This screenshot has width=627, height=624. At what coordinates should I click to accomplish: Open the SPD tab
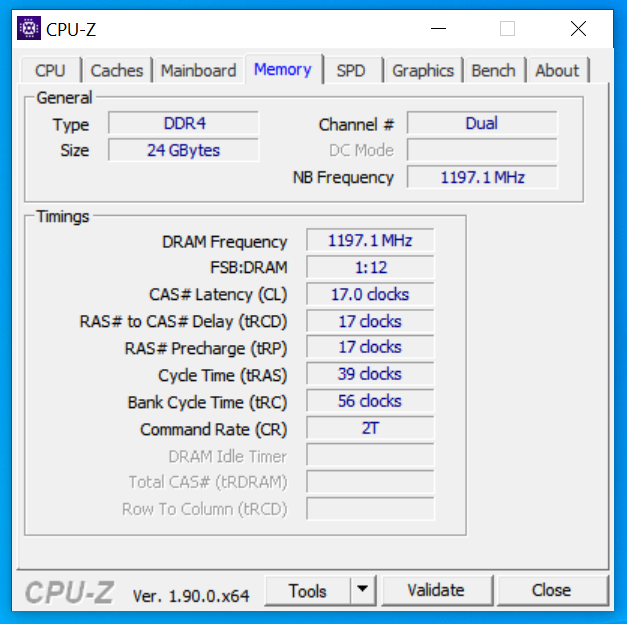pos(351,71)
